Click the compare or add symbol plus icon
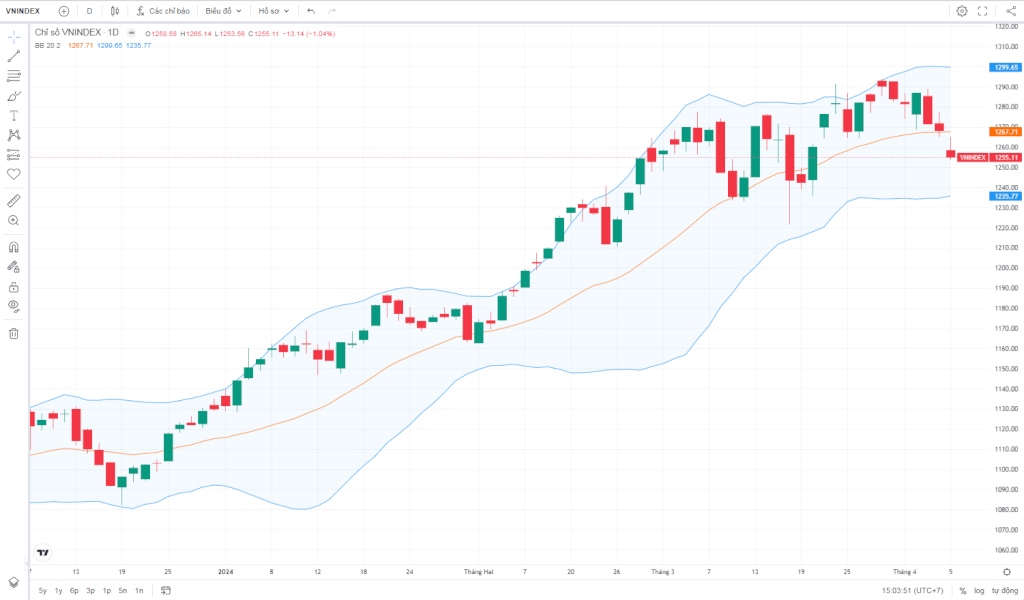This screenshot has height=600, width=1024. (x=63, y=11)
